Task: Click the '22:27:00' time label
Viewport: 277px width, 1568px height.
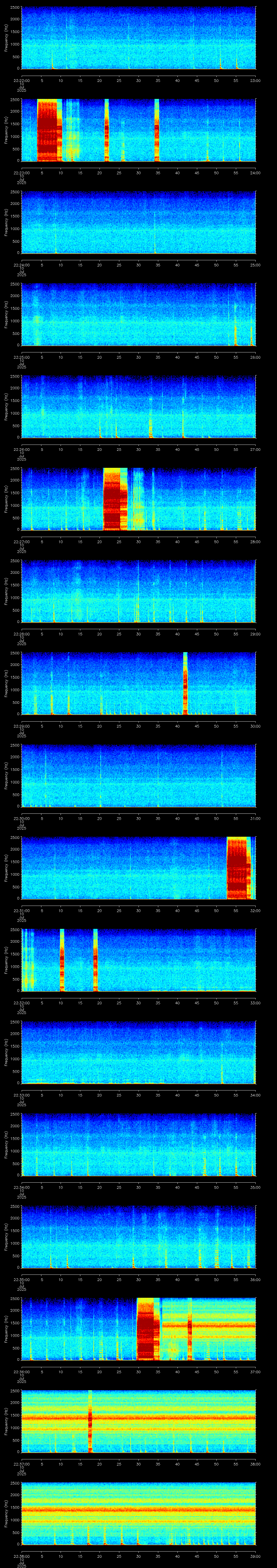Action: coord(21,542)
